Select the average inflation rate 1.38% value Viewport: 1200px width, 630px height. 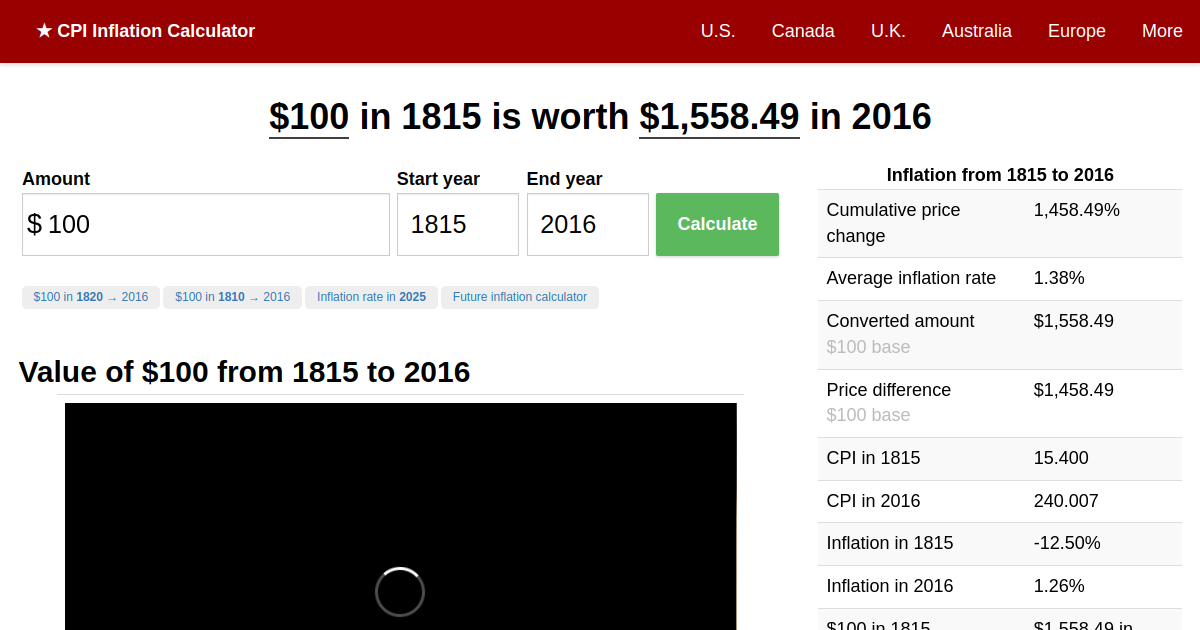tap(1059, 278)
